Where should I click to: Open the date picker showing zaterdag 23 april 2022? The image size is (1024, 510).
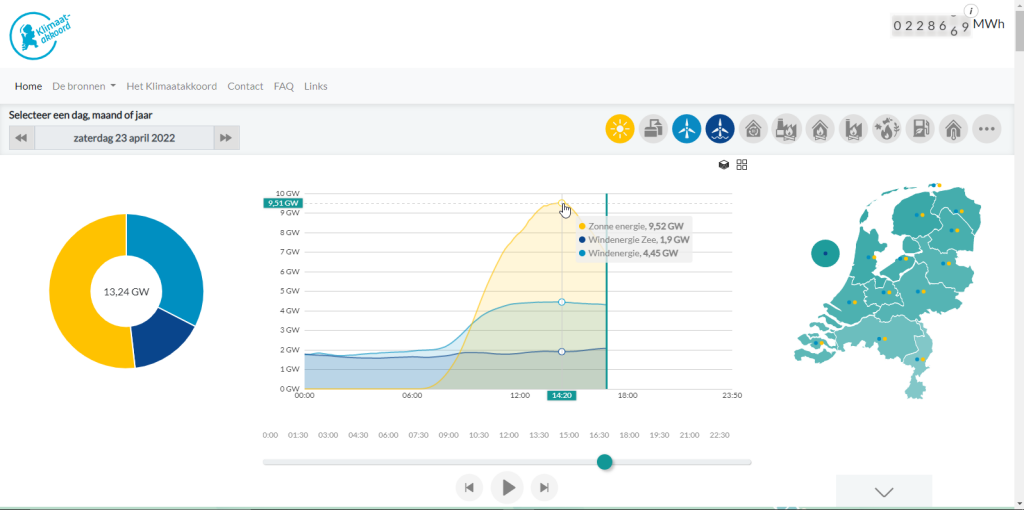click(x=124, y=138)
